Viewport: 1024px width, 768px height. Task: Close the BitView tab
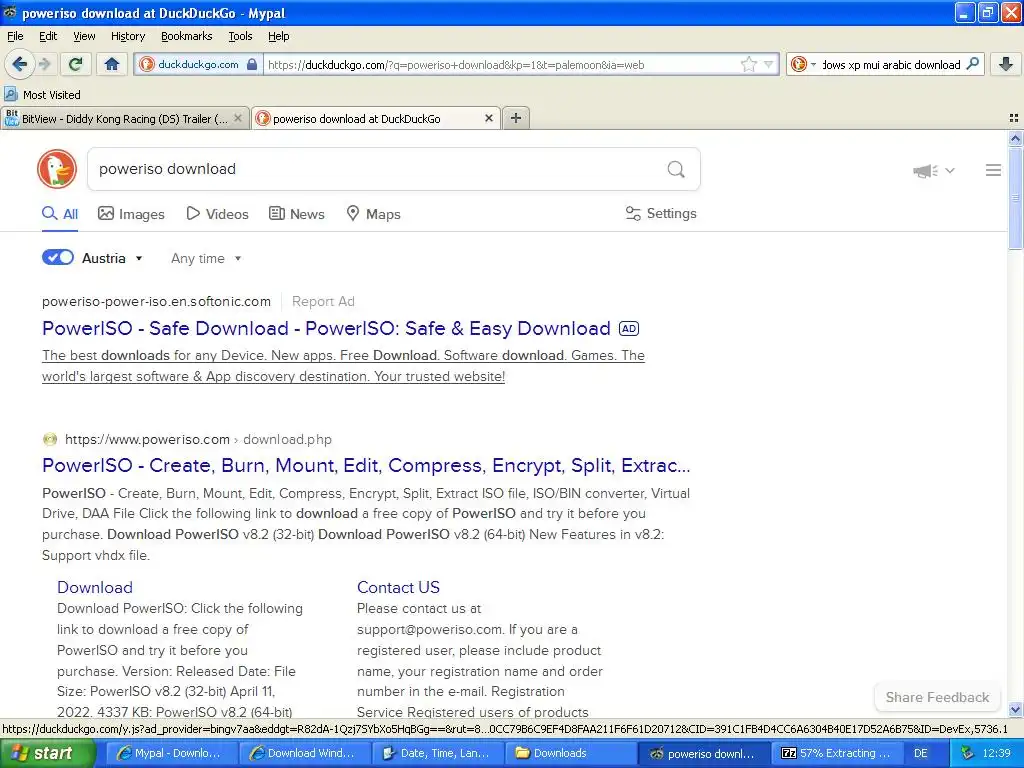click(x=238, y=119)
